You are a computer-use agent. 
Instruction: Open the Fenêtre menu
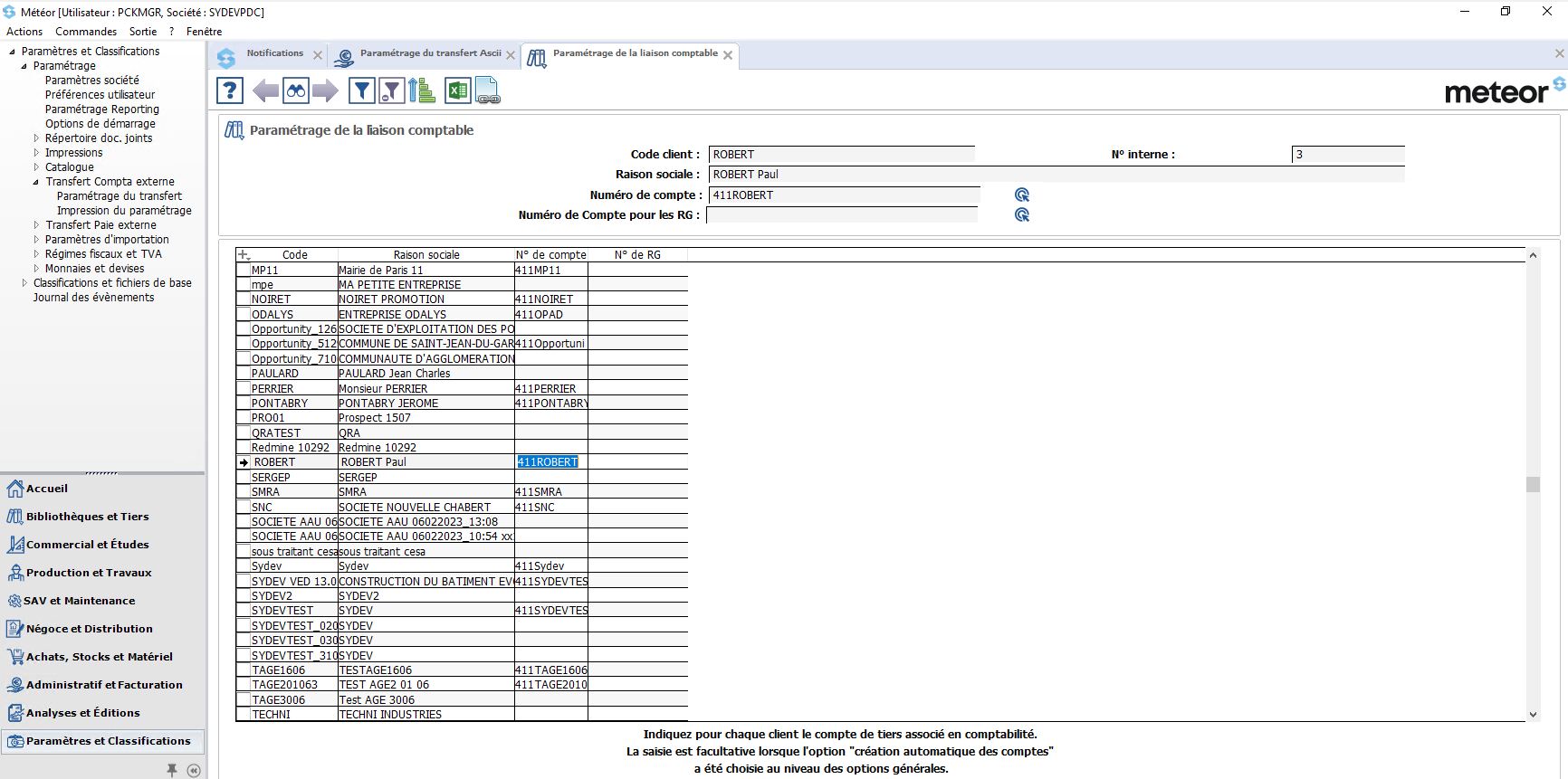(204, 32)
